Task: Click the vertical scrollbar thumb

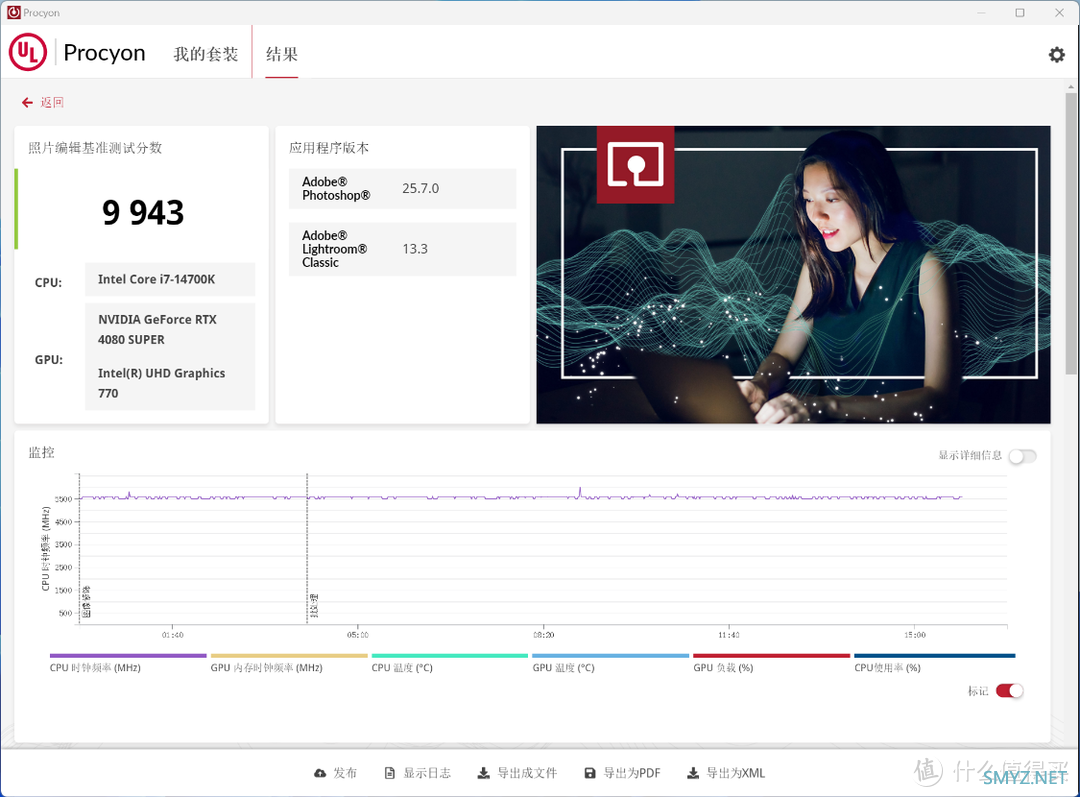Action: (x=1070, y=234)
